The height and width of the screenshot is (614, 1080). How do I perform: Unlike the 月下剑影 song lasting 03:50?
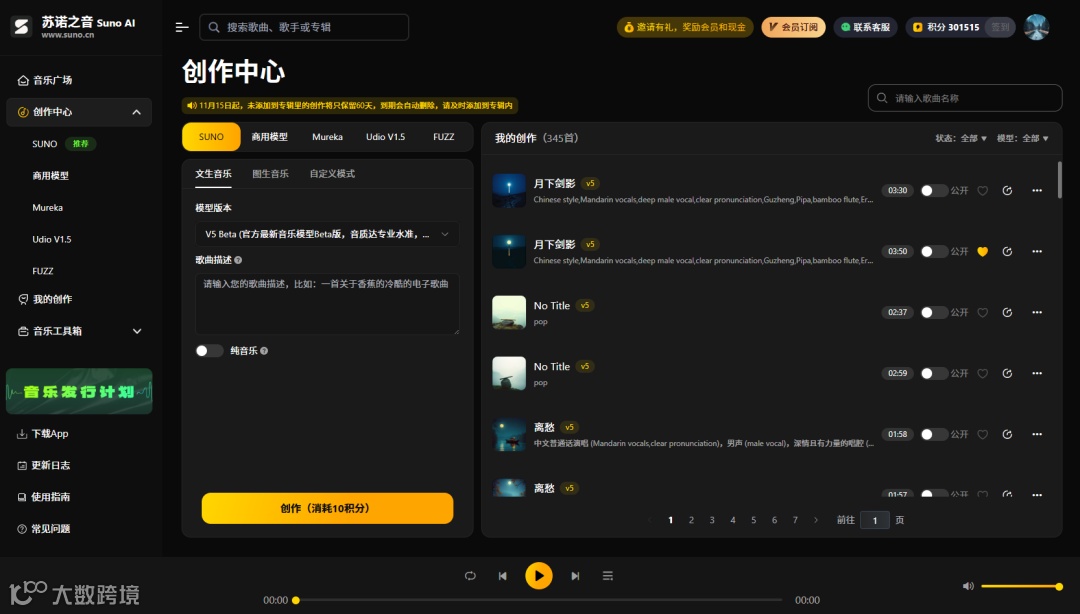[983, 252]
